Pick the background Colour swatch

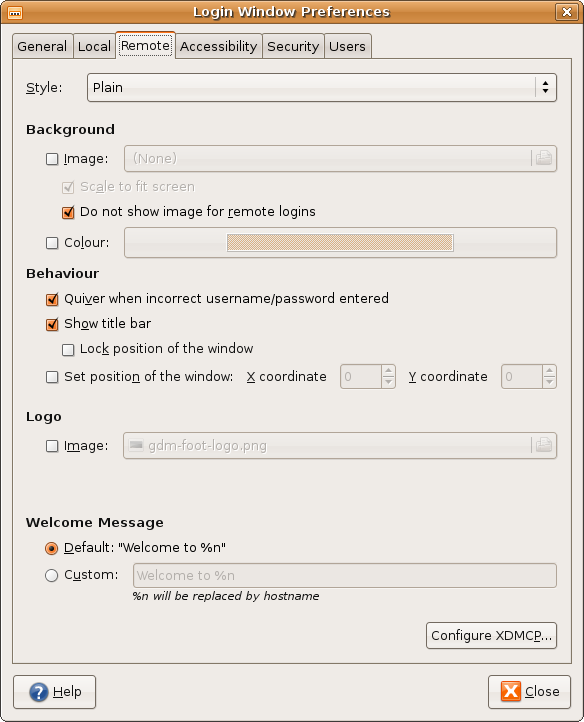click(340, 243)
